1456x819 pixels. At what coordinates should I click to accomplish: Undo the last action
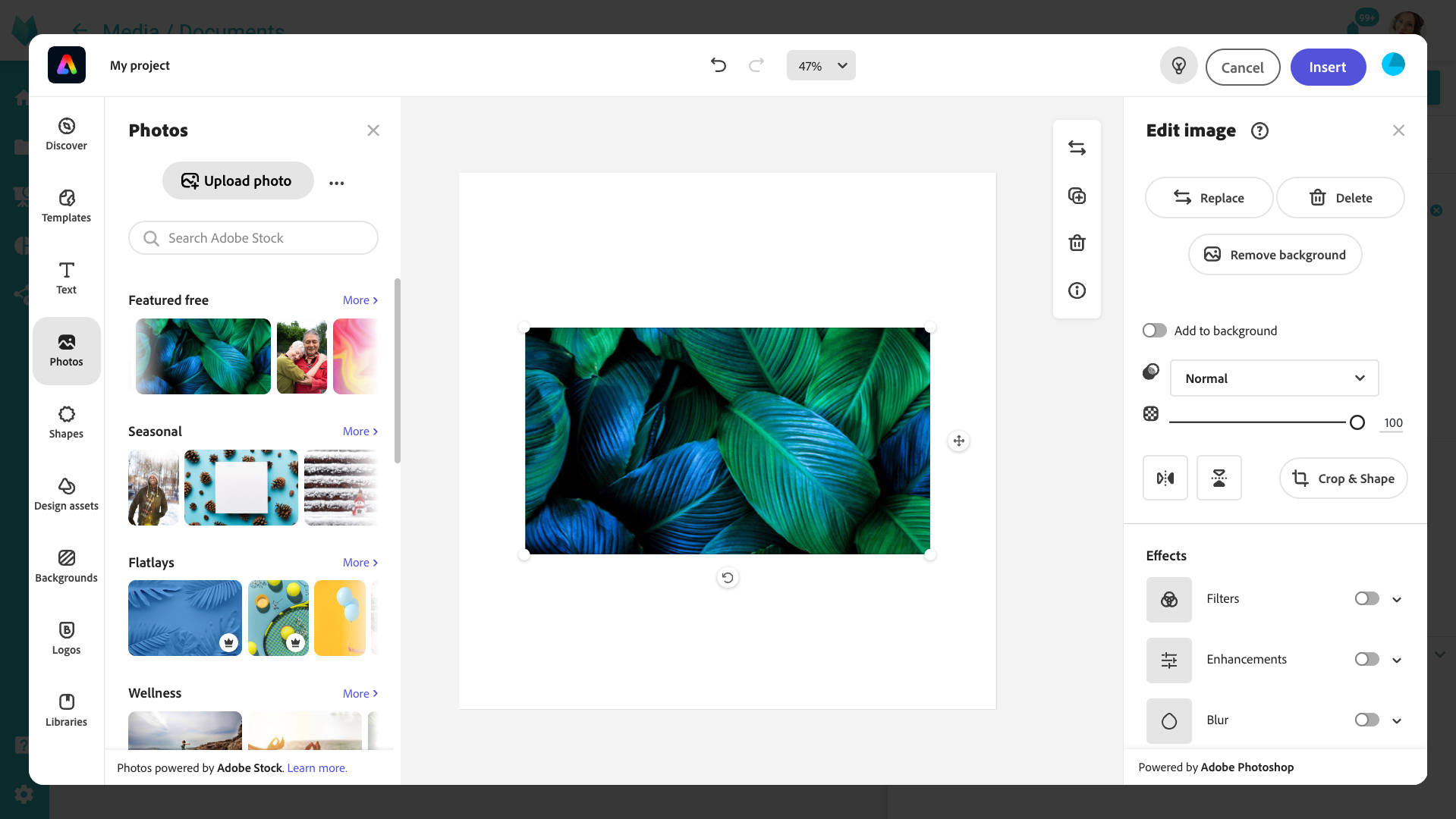[x=718, y=65]
